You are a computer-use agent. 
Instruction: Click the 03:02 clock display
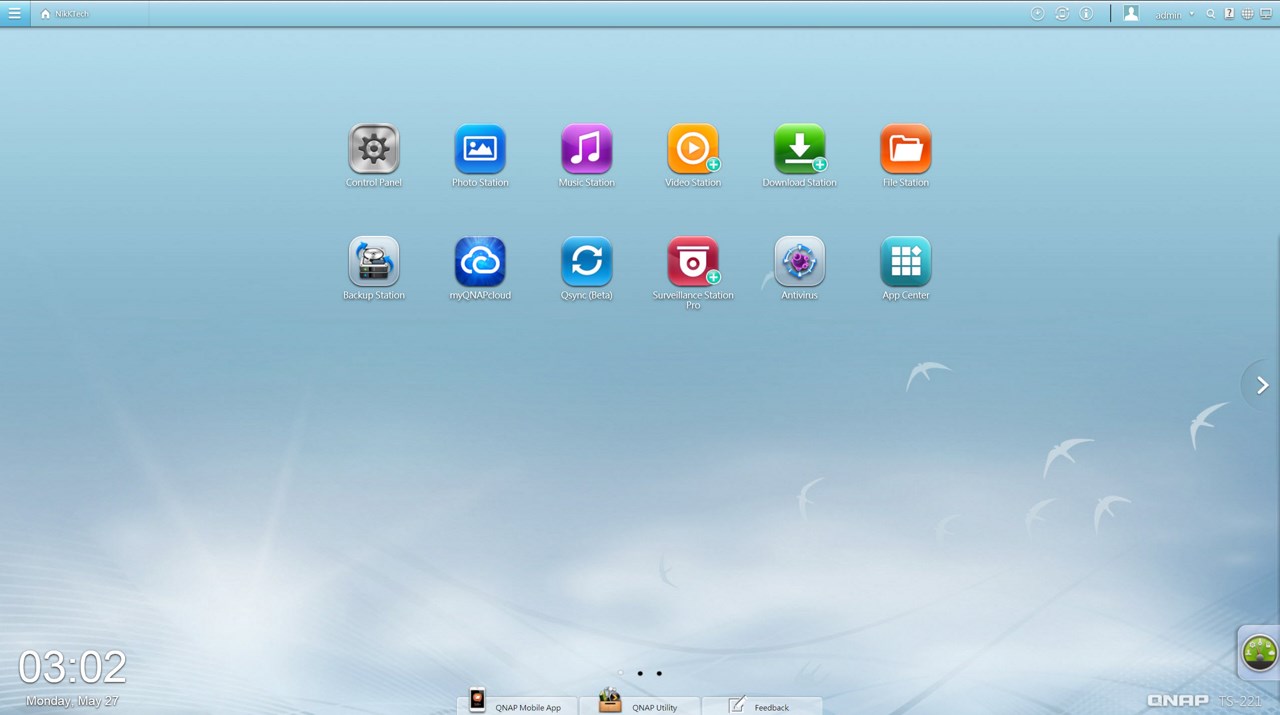click(73, 667)
